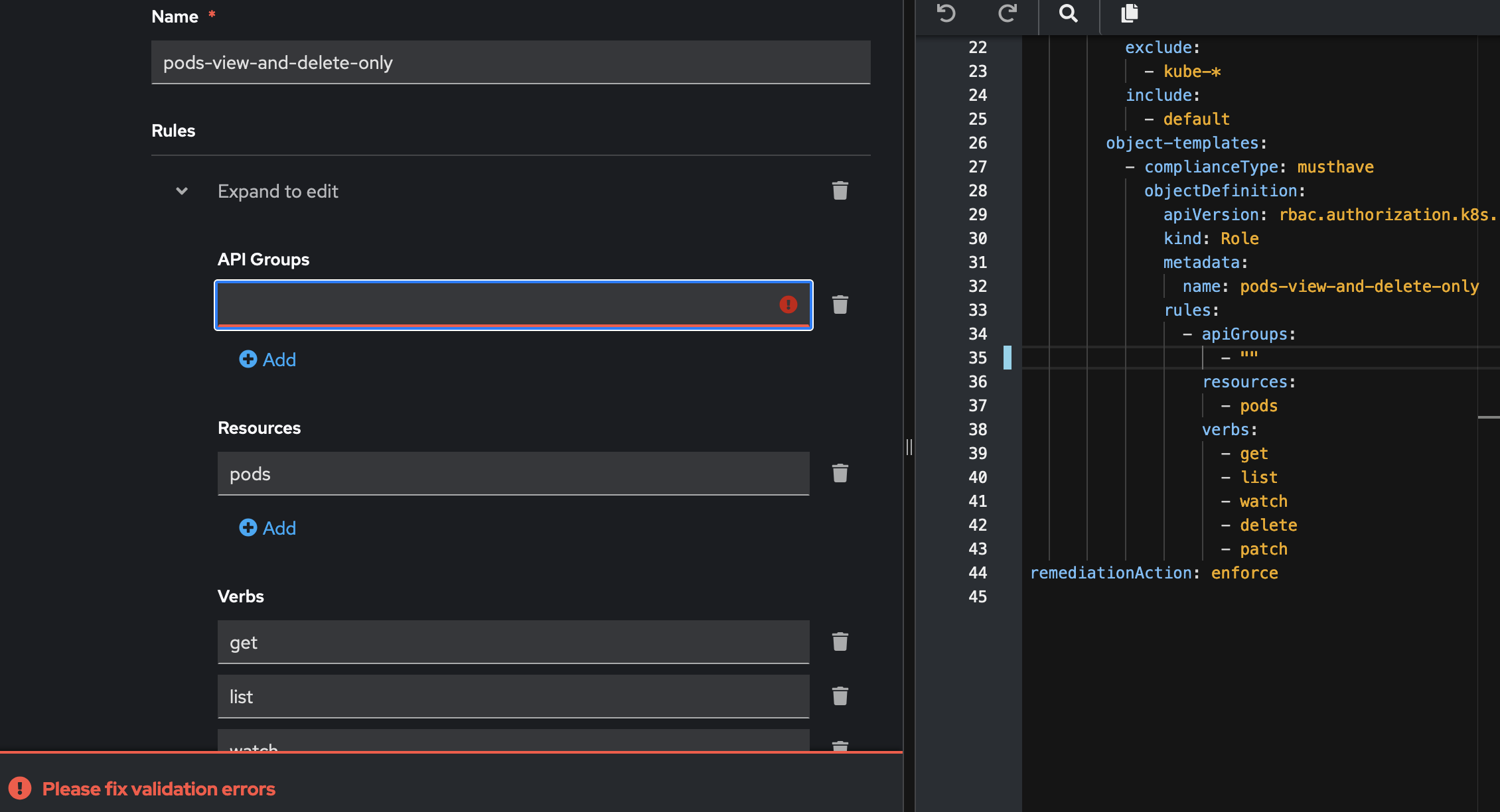The height and width of the screenshot is (812, 1500).
Task: Delete the pods resource entry
Action: (x=840, y=474)
